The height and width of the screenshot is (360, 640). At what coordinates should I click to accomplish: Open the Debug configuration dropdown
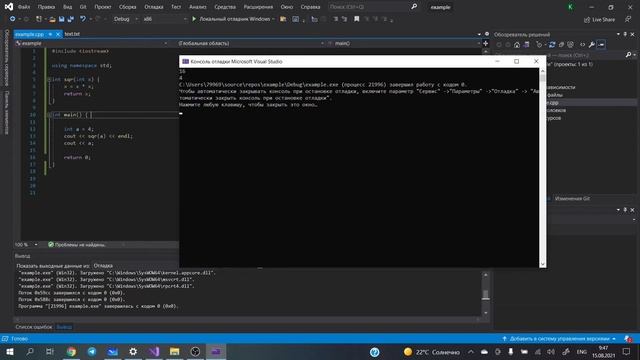click(x=125, y=19)
